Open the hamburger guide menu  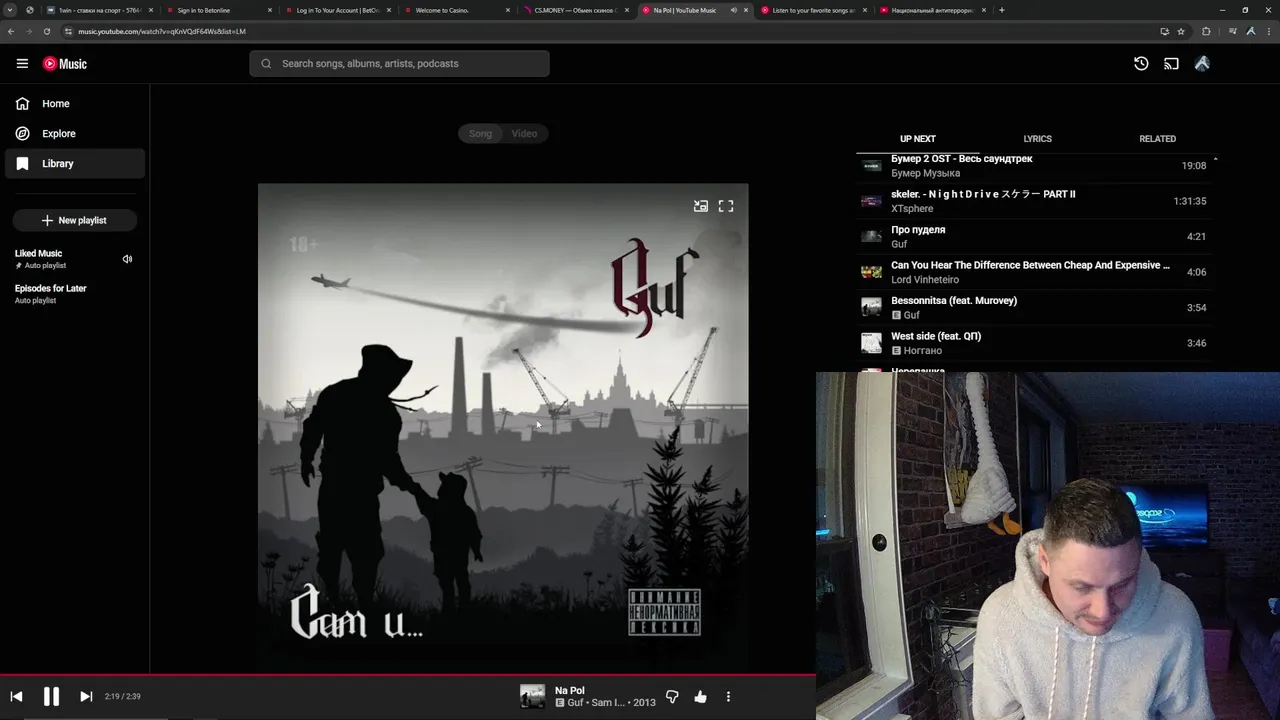coord(22,63)
